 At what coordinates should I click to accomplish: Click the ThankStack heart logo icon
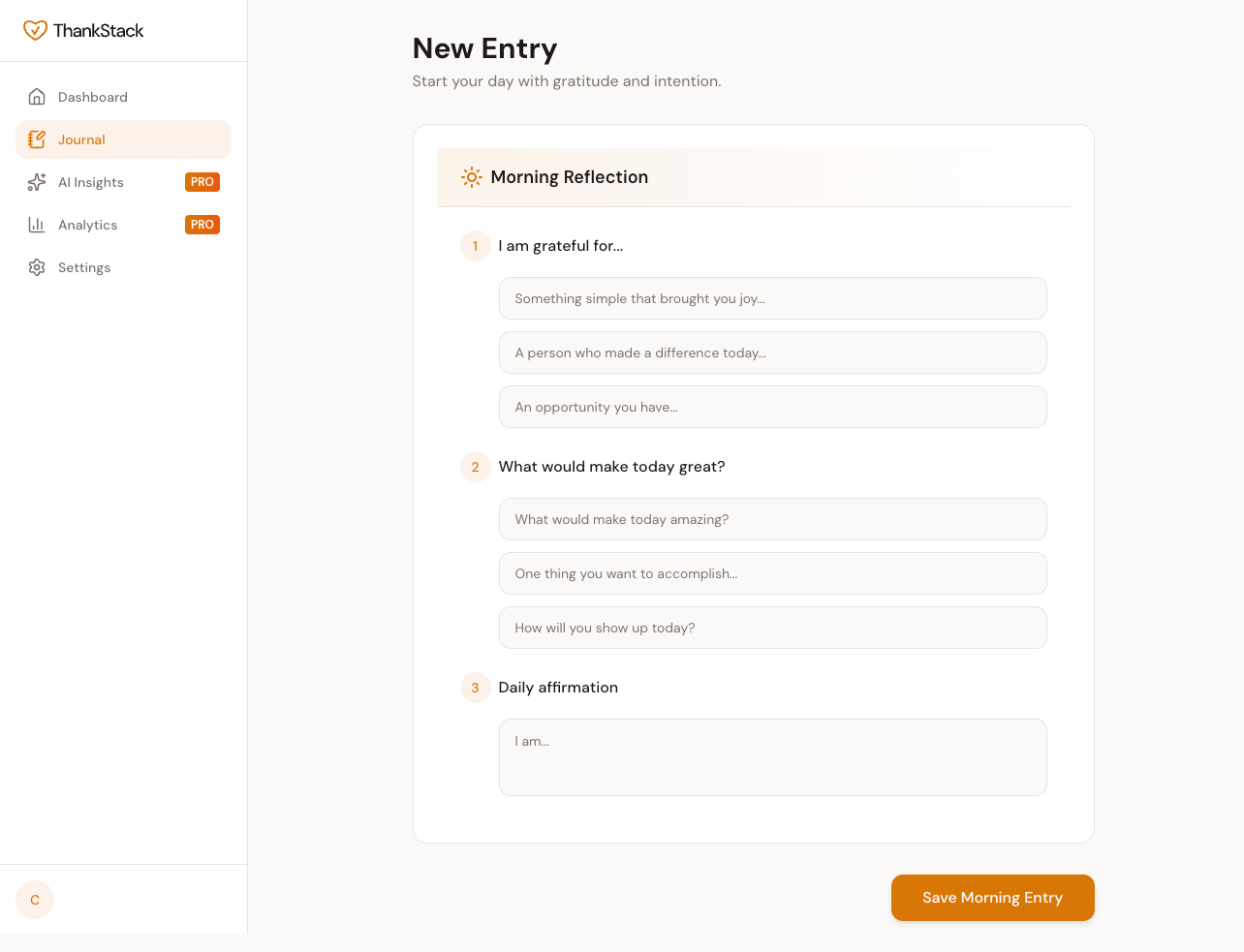[x=36, y=30]
